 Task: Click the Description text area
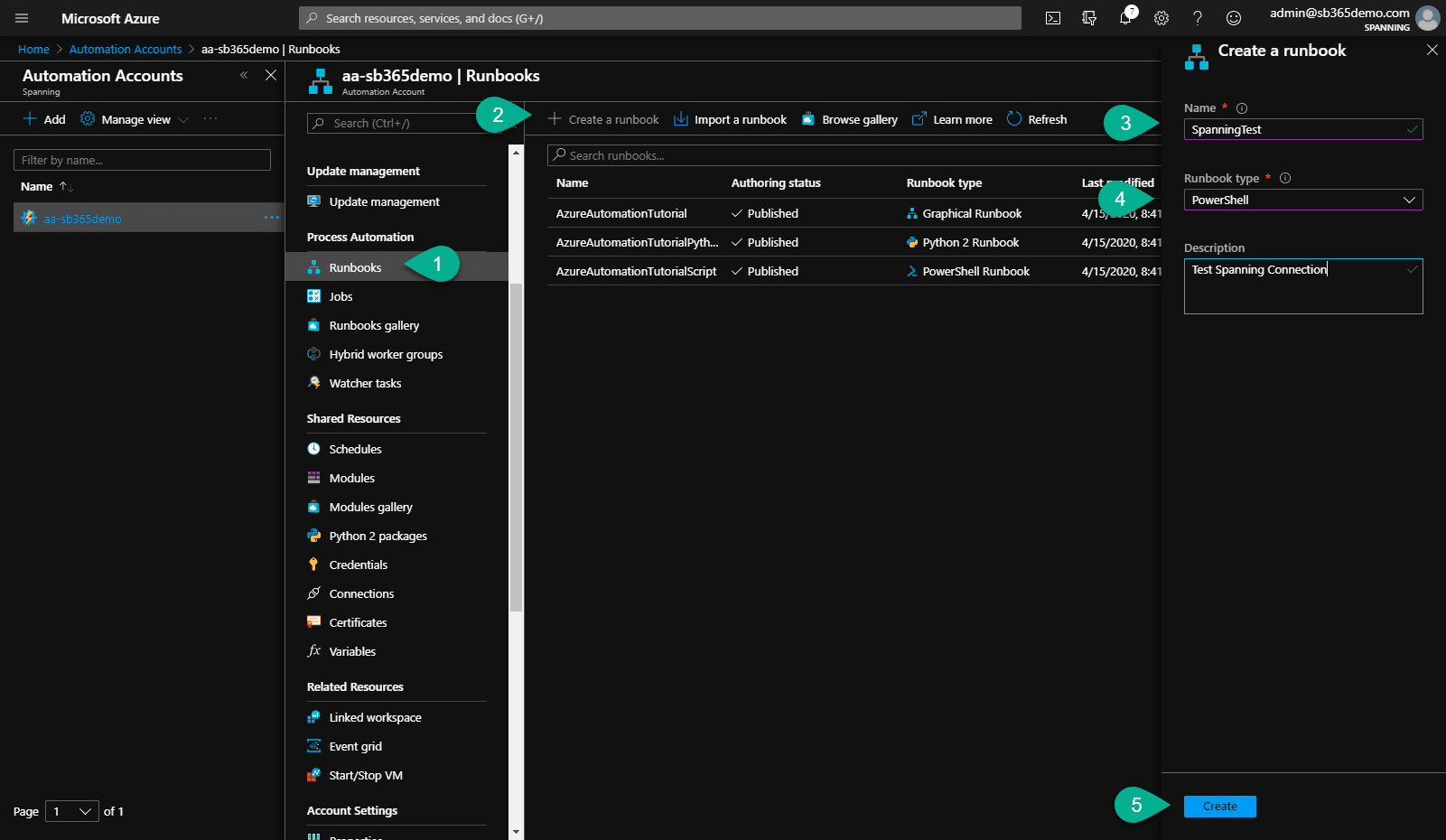point(1303,286)
